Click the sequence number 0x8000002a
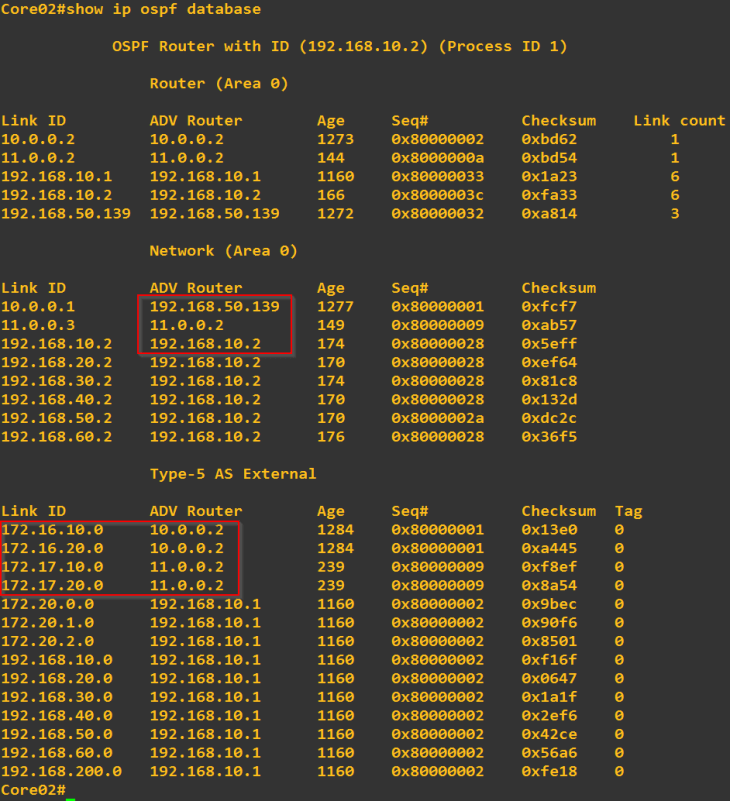The image size is (730, 801). pos(437,418)
